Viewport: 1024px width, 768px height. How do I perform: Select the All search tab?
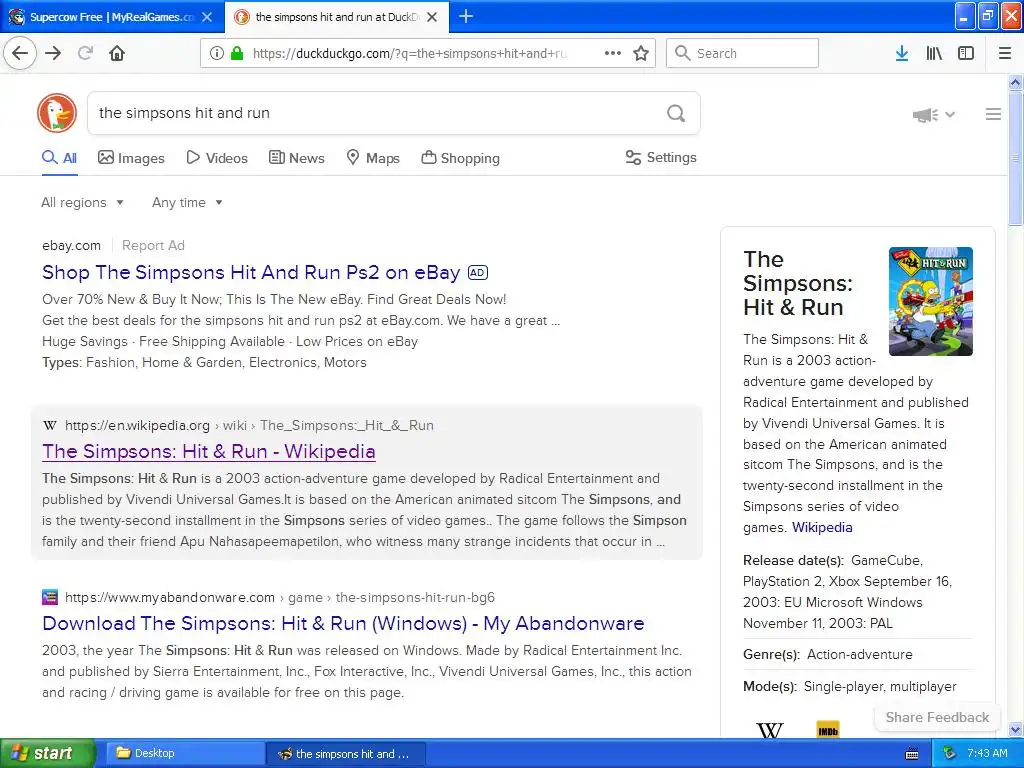point(59,158)
